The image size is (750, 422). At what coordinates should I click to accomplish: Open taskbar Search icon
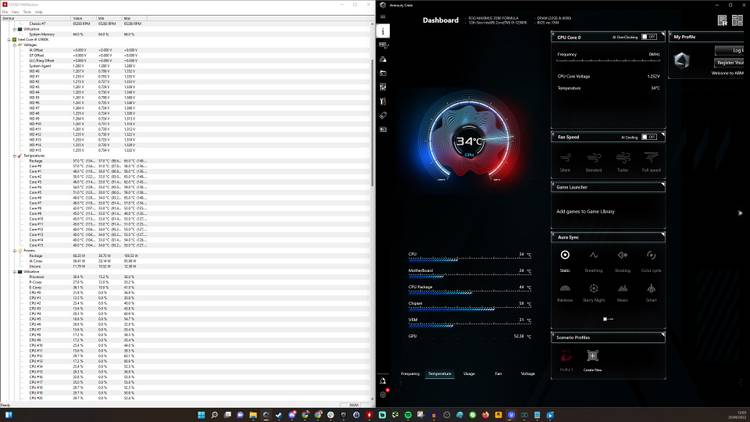point(214,415)
